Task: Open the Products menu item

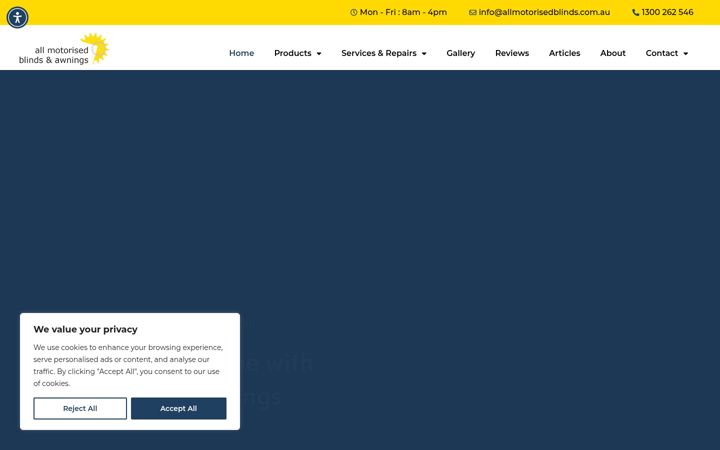Action: (292, 53)
